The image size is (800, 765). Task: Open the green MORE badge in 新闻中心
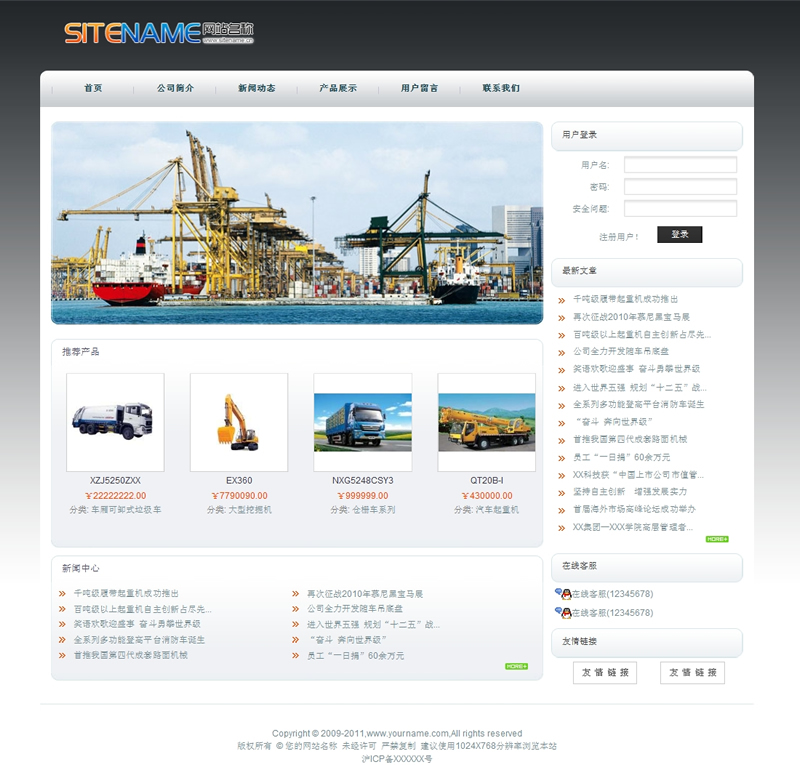[x=516, y=666]
